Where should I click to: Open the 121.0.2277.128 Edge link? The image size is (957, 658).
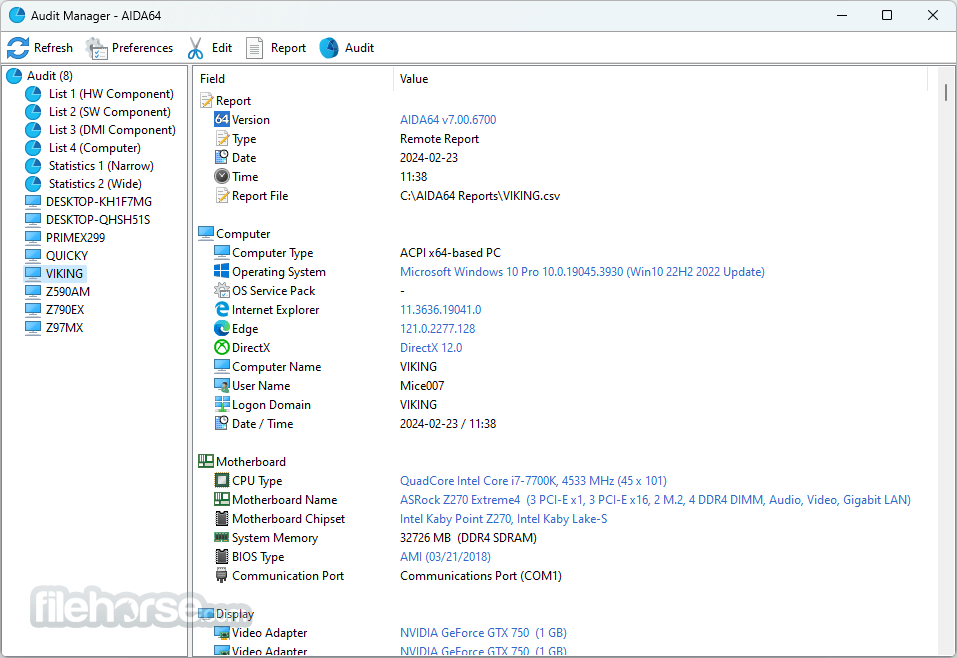click(438, 328)
